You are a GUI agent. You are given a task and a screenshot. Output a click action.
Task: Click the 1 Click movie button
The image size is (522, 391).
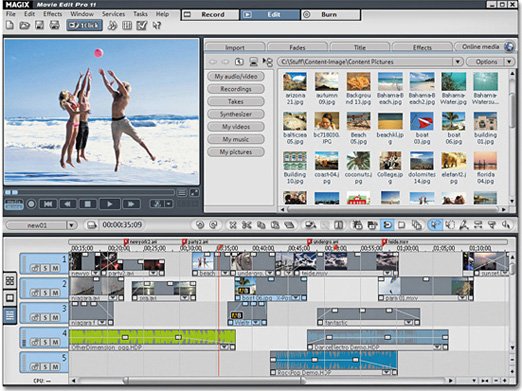coord(84,25)
